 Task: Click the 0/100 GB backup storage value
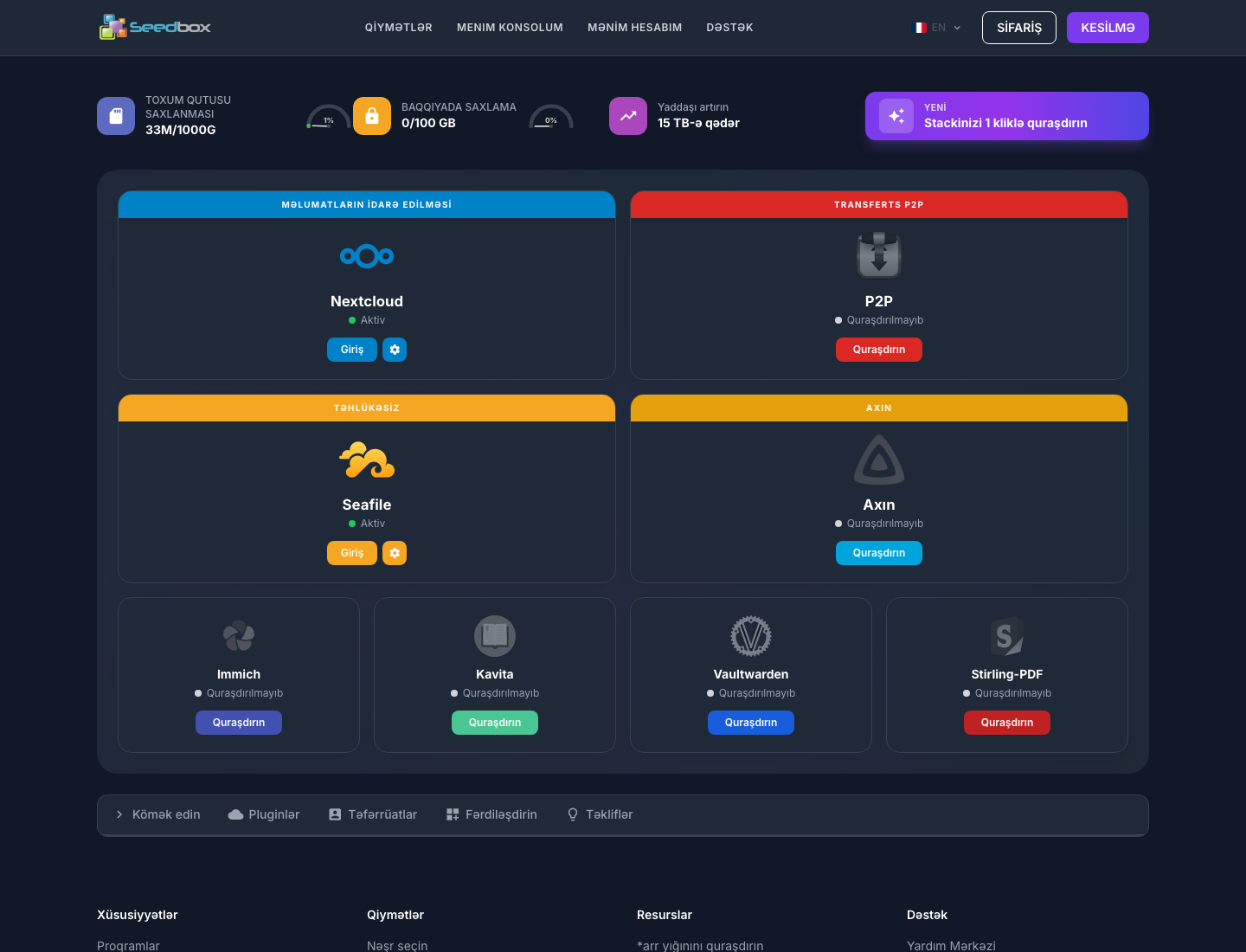[x=428, y=123]
